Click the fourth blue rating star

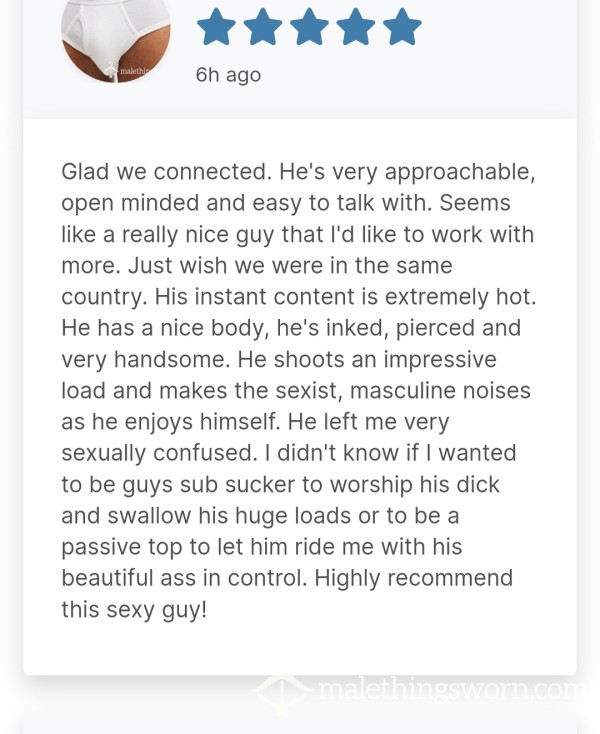(355, 26)
